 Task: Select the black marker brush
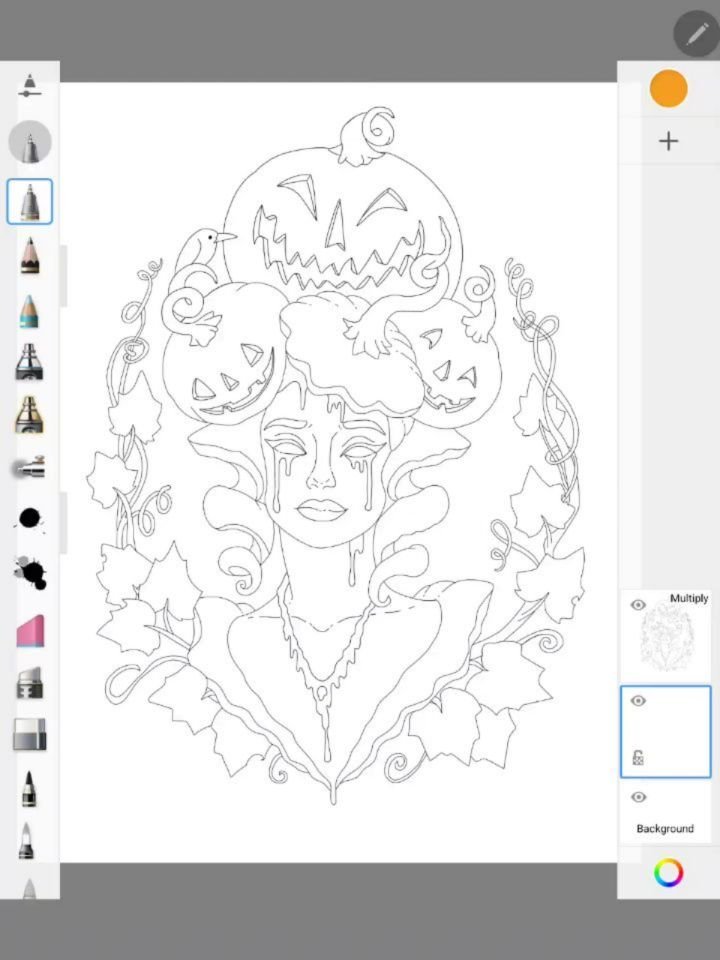(29, 362)
